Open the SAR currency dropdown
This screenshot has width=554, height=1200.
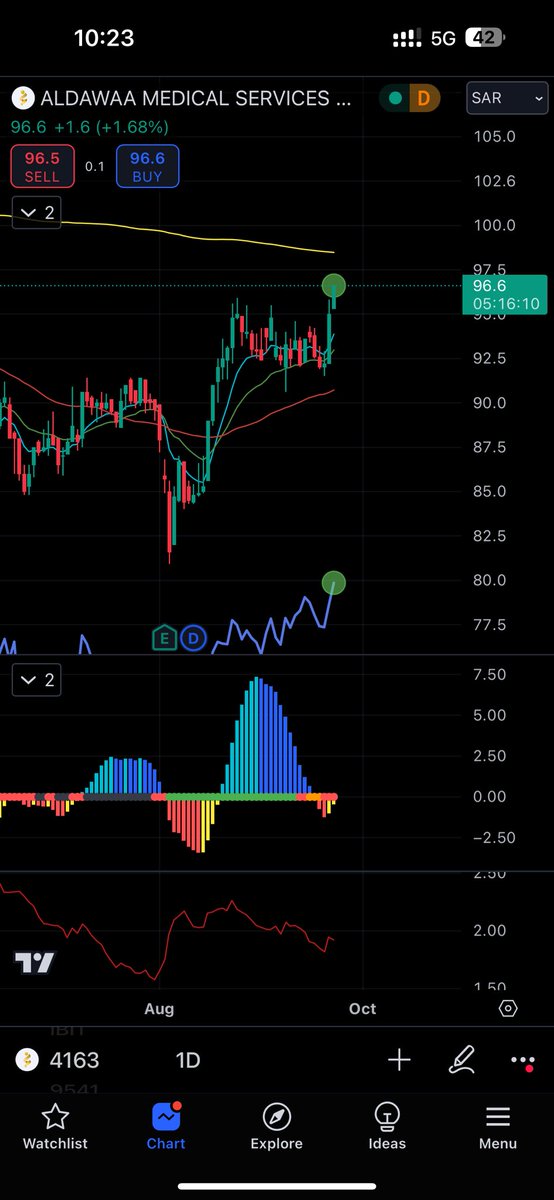point(508,98)
